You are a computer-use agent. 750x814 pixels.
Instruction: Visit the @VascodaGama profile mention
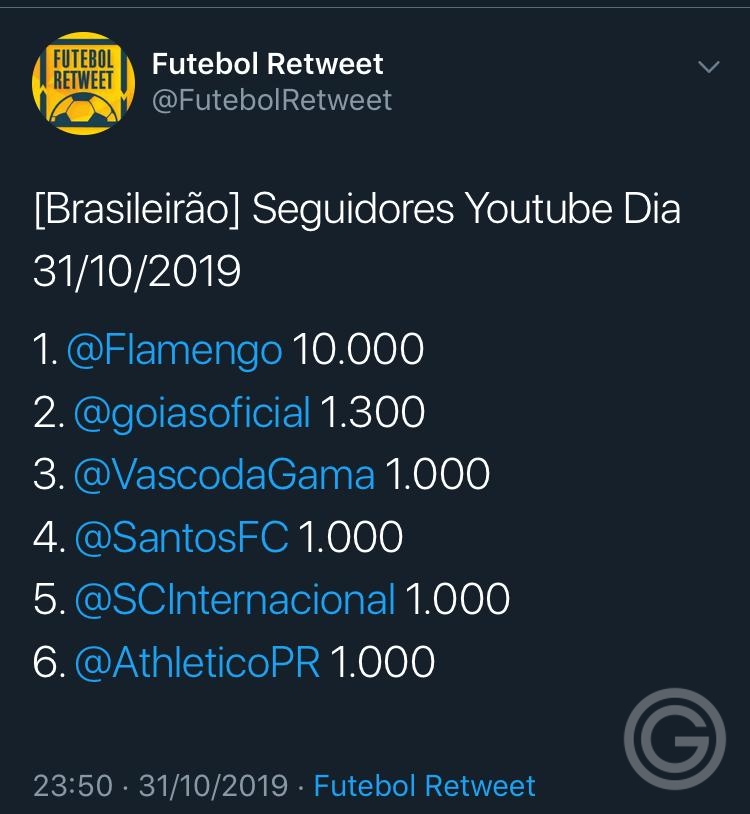point(224,475)
